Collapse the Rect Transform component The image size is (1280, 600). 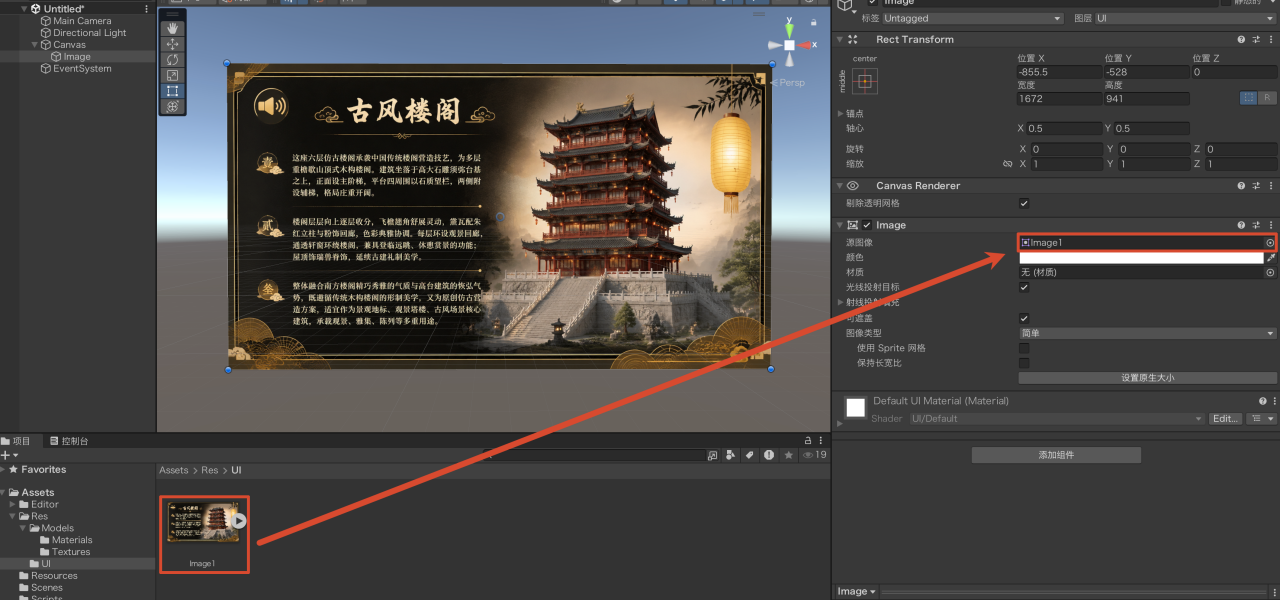click(x=840, y=40)
